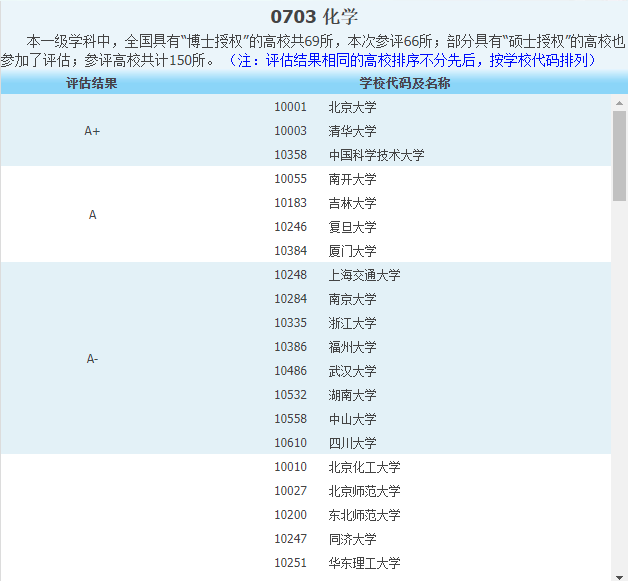Click 南京大学 in the list
The height and width of the screenshot is (581, 628).
pos(352,300)
